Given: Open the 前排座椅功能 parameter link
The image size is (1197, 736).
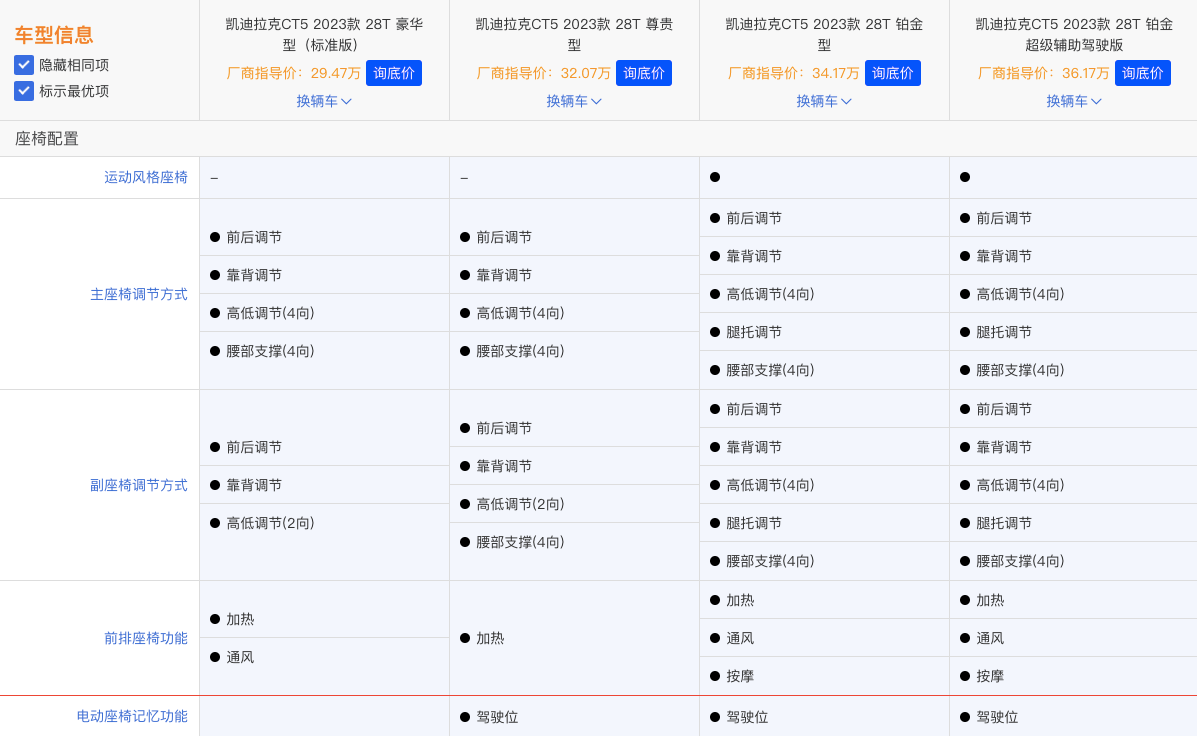Looking at the screenshot, I should point(146,638).
